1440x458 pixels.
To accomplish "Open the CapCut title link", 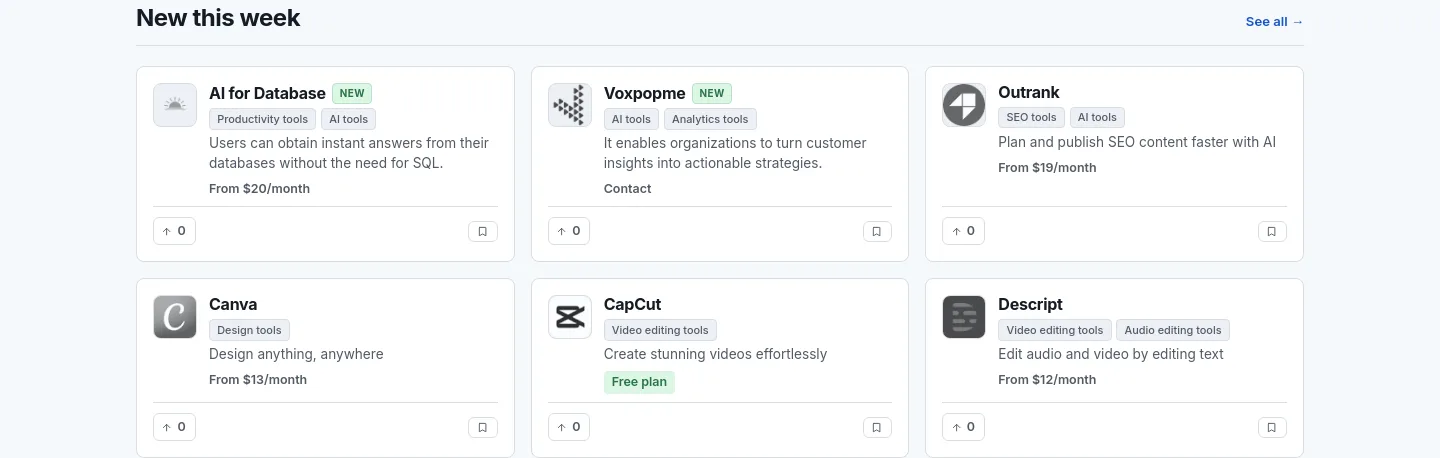I will pyautogui.click(x=633, y=304).
